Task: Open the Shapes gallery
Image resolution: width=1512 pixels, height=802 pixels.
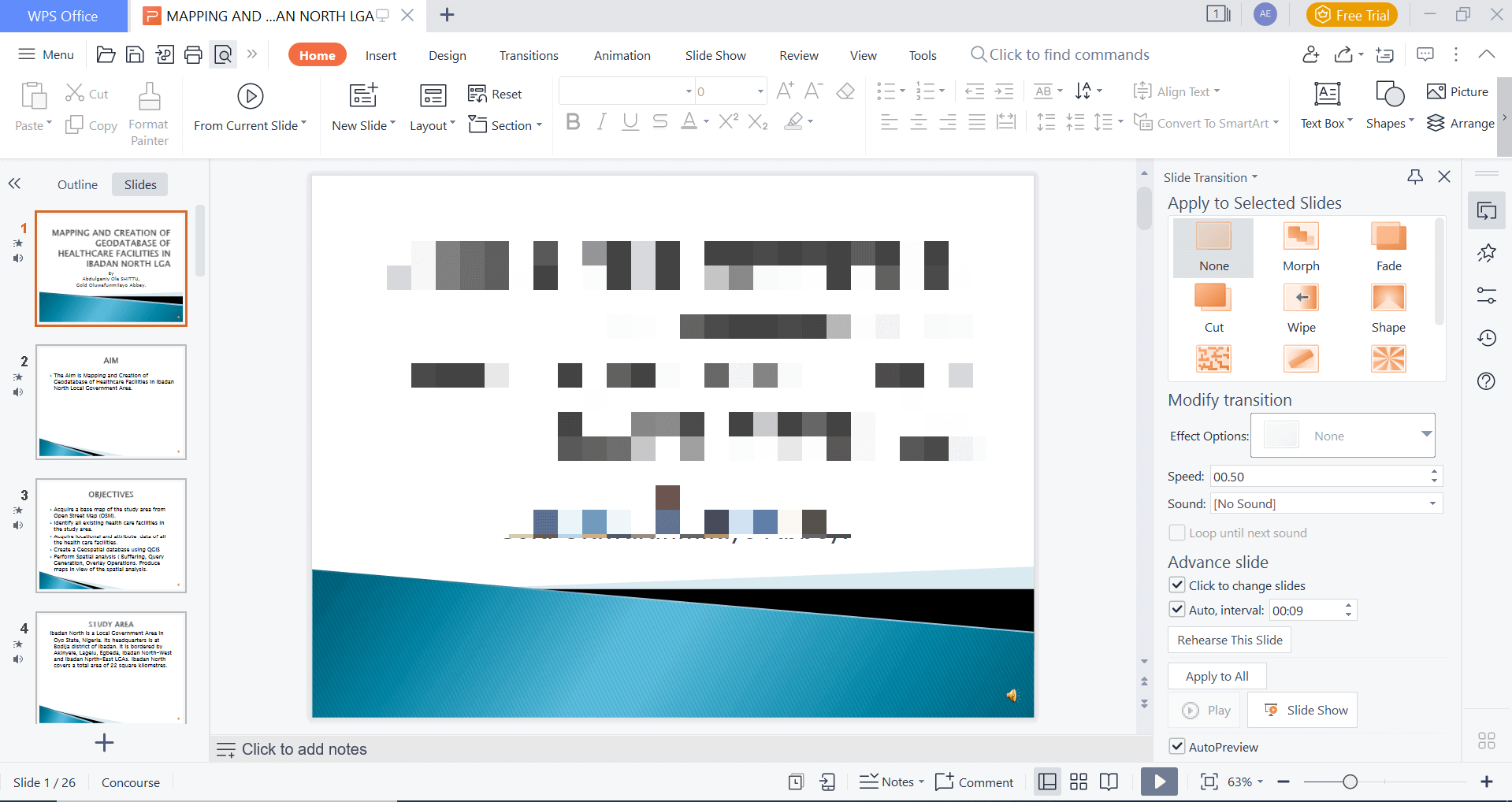Action: coord(1389,106)
